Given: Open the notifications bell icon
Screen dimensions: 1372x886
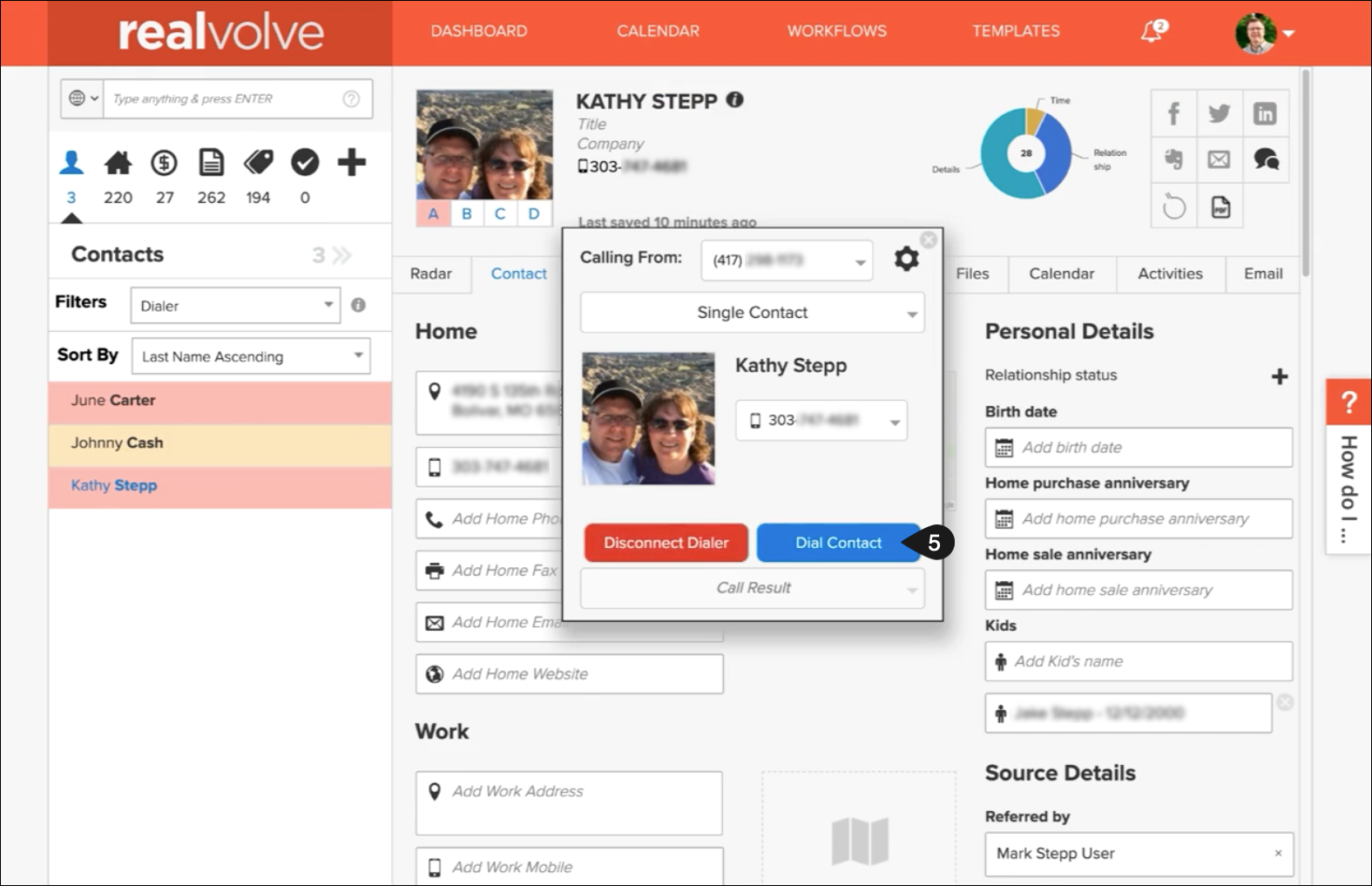Looking at the screenshot, I should click(1153, 32).
